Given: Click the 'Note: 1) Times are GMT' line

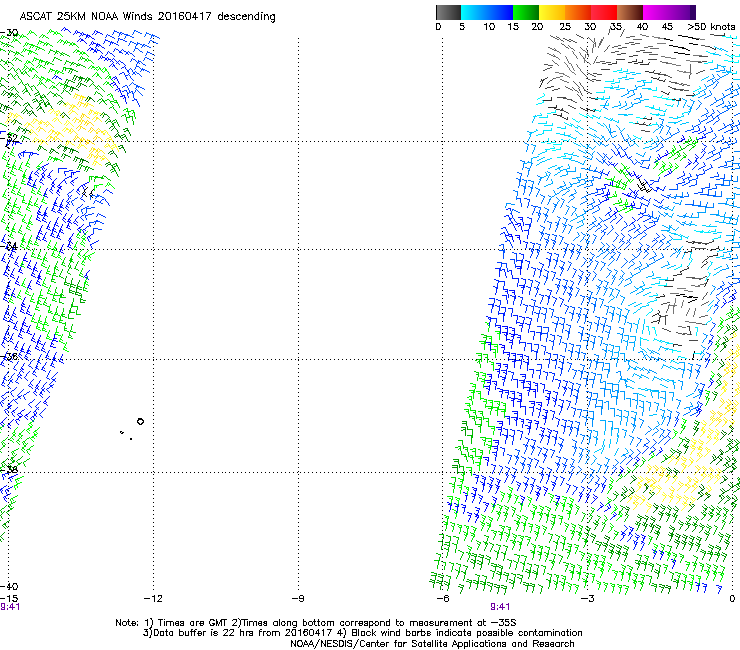Looking at the screenshot, I should point(316,623).
